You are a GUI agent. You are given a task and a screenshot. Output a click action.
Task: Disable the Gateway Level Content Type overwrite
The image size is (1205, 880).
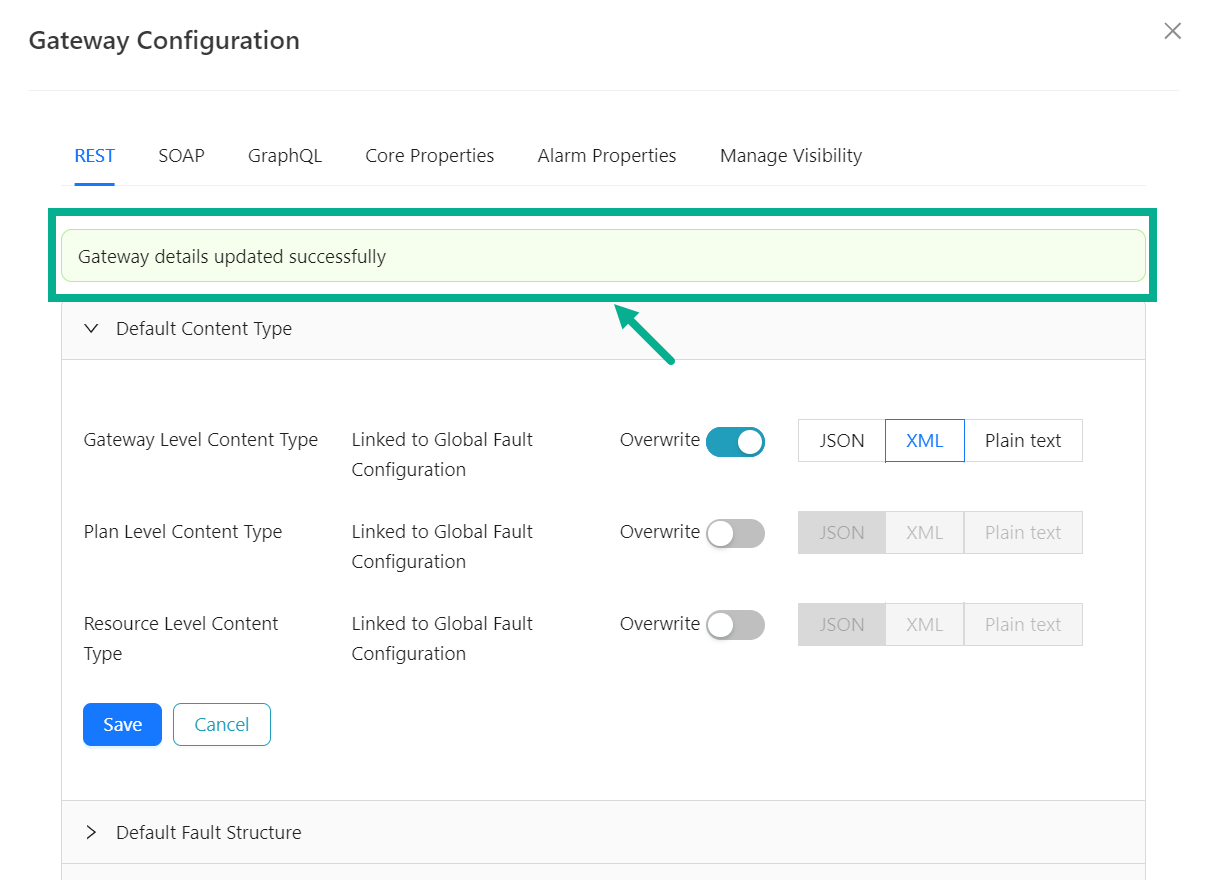[735, 441]
